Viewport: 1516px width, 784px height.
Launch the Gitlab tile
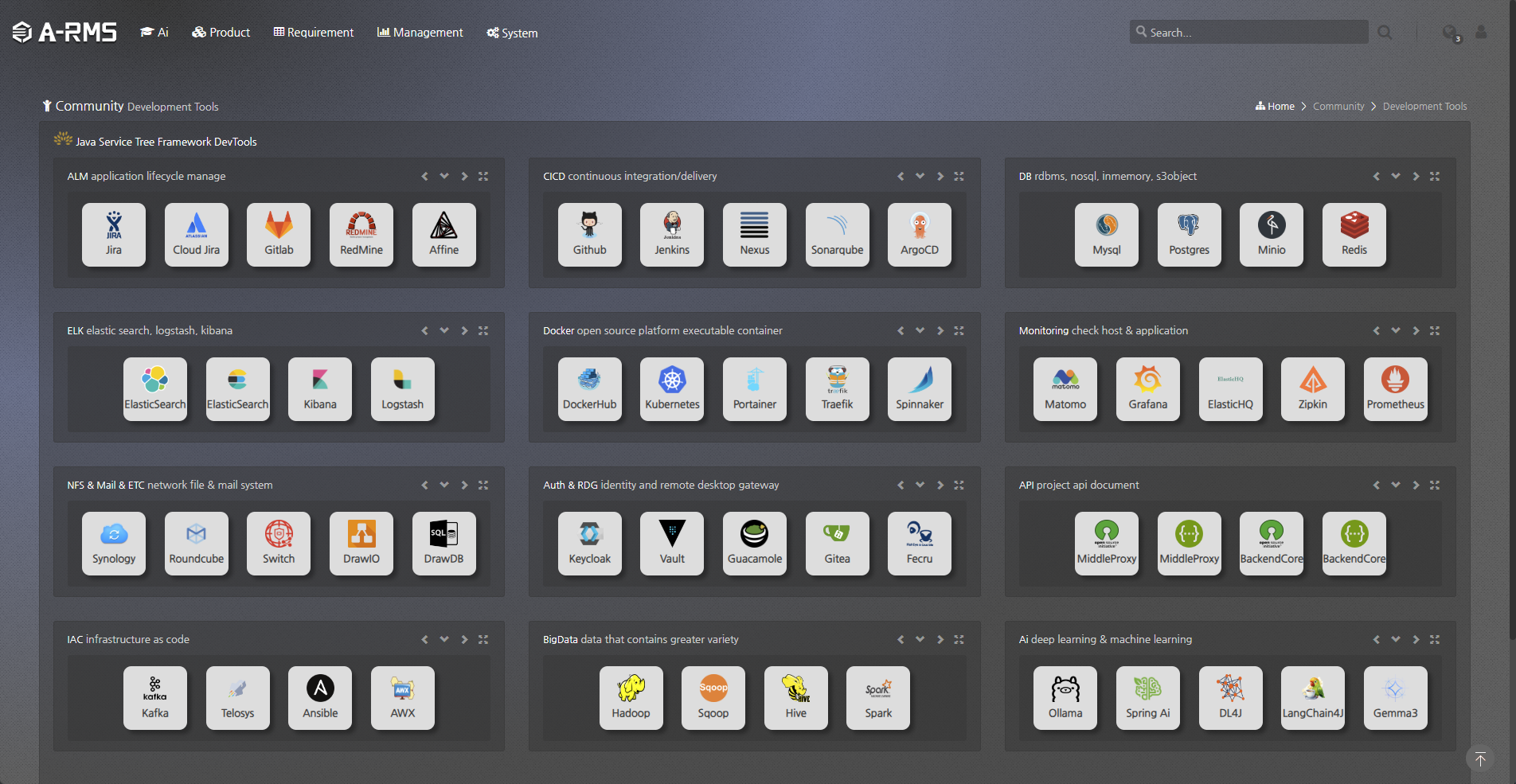coord(279,234)
